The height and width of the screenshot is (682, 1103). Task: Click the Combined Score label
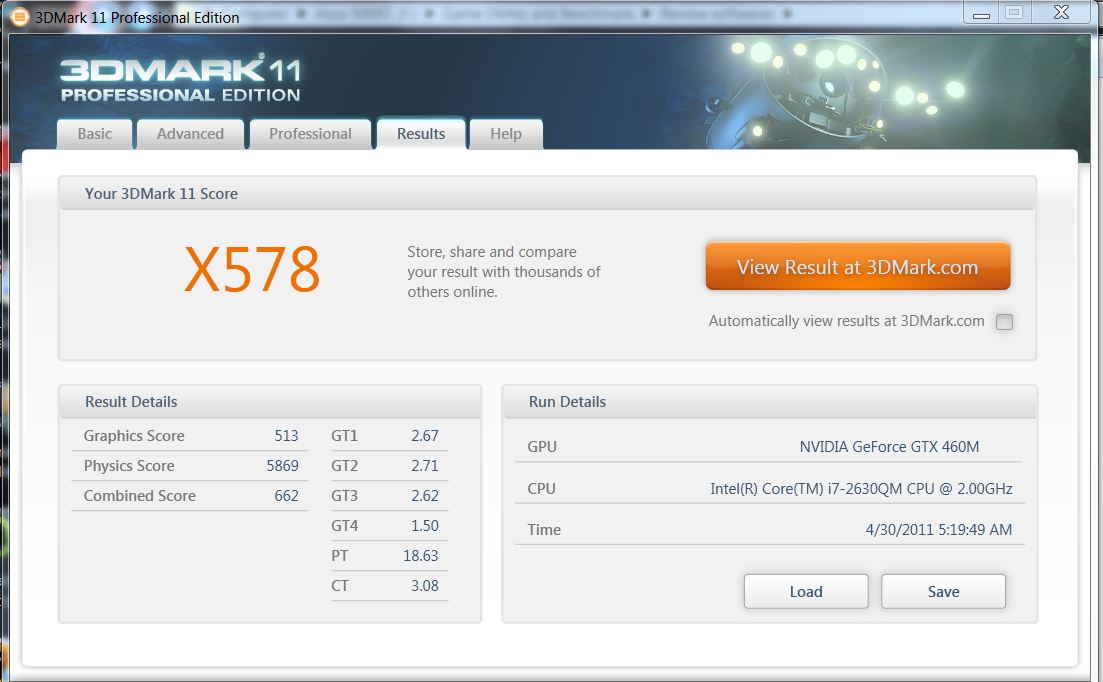pos(139,496)
